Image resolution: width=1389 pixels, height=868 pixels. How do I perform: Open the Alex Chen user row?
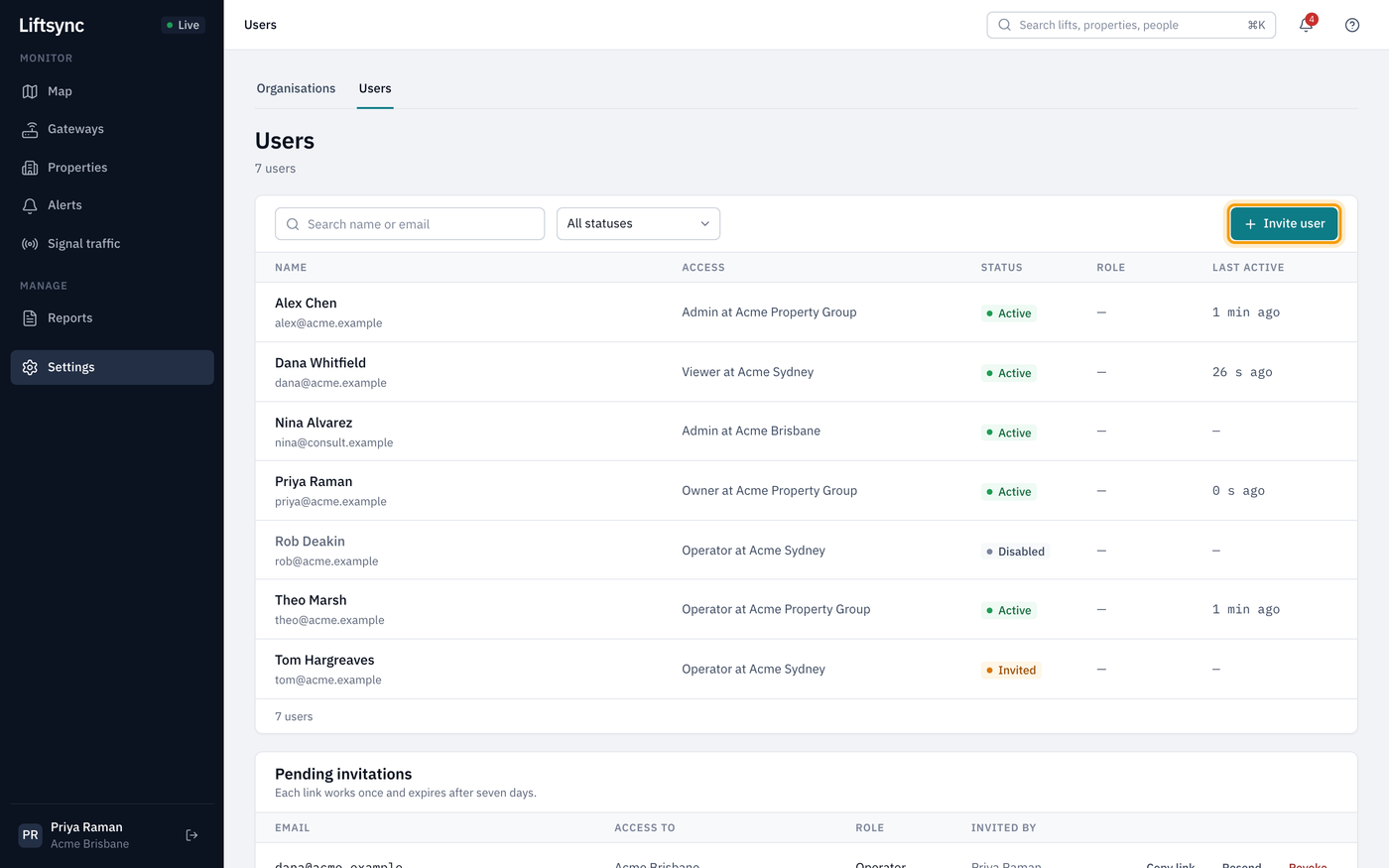(x=806, y=312)
